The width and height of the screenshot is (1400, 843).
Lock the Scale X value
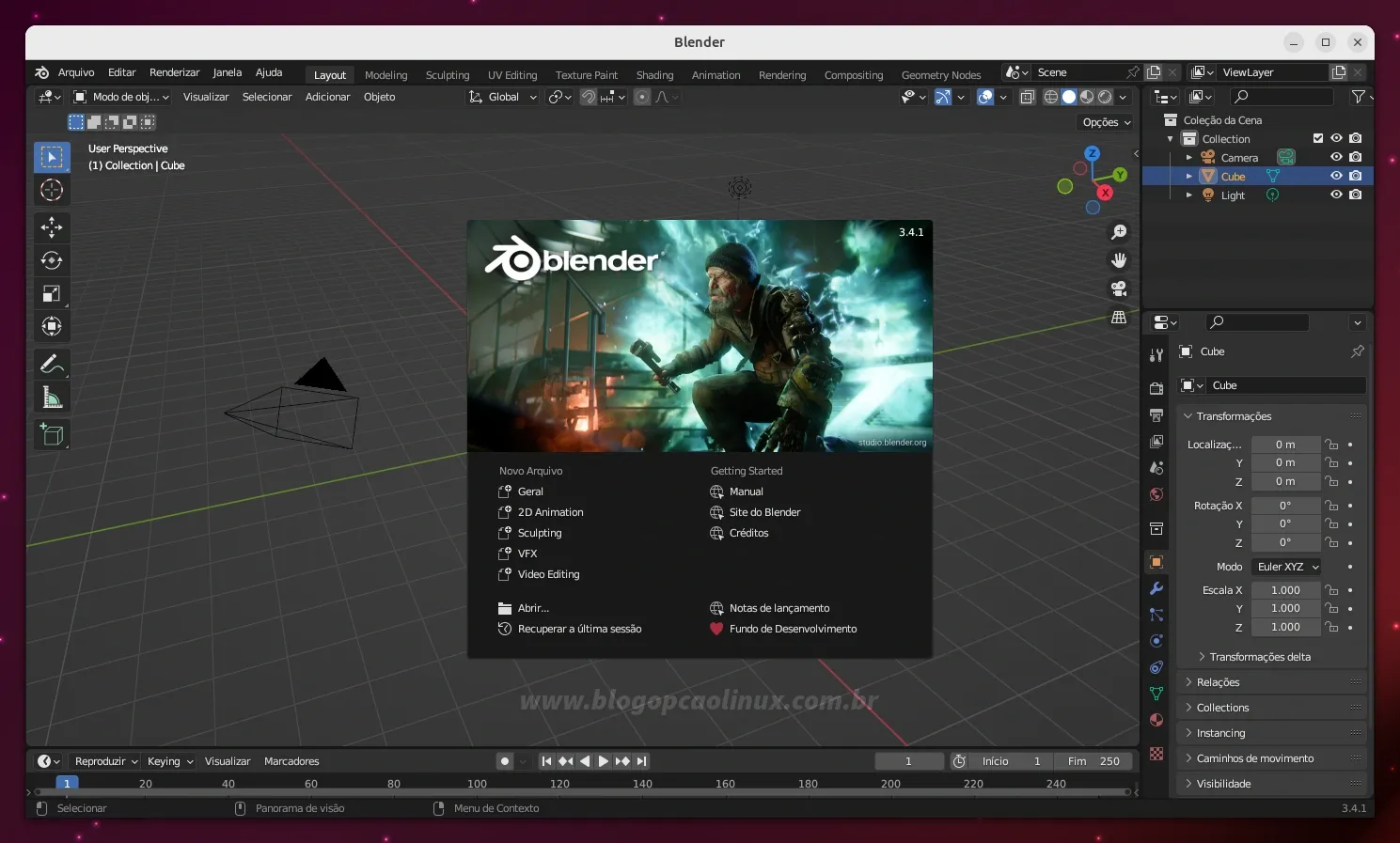click(x=1331, y=590)
